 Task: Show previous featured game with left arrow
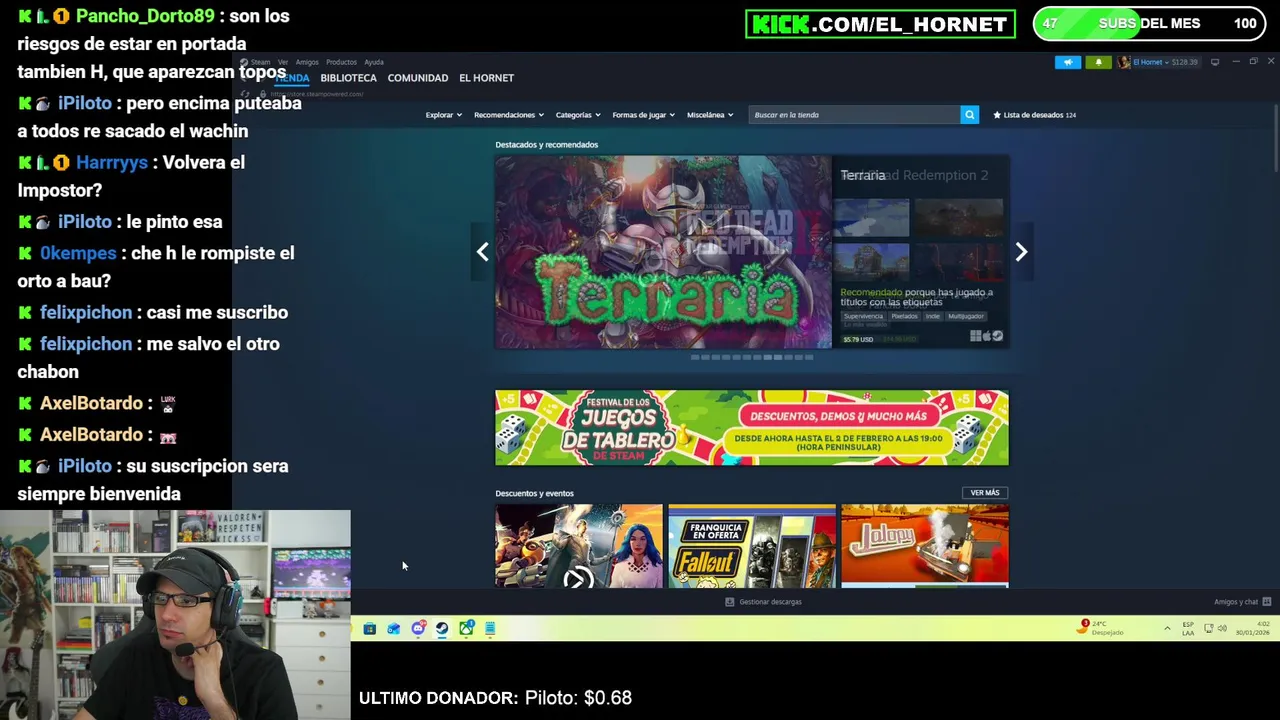coord(482,252)
